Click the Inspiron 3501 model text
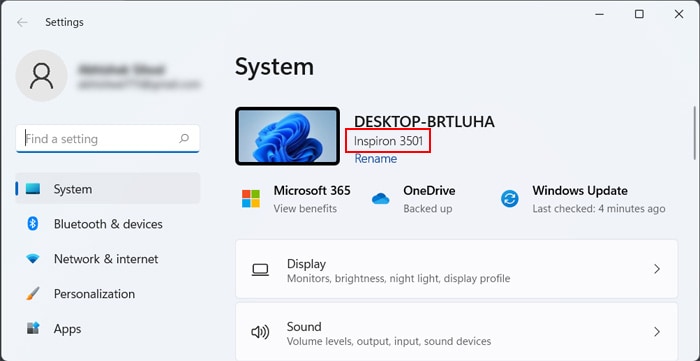The width and height of the screenshot is (700, 361). pos(388,141)
